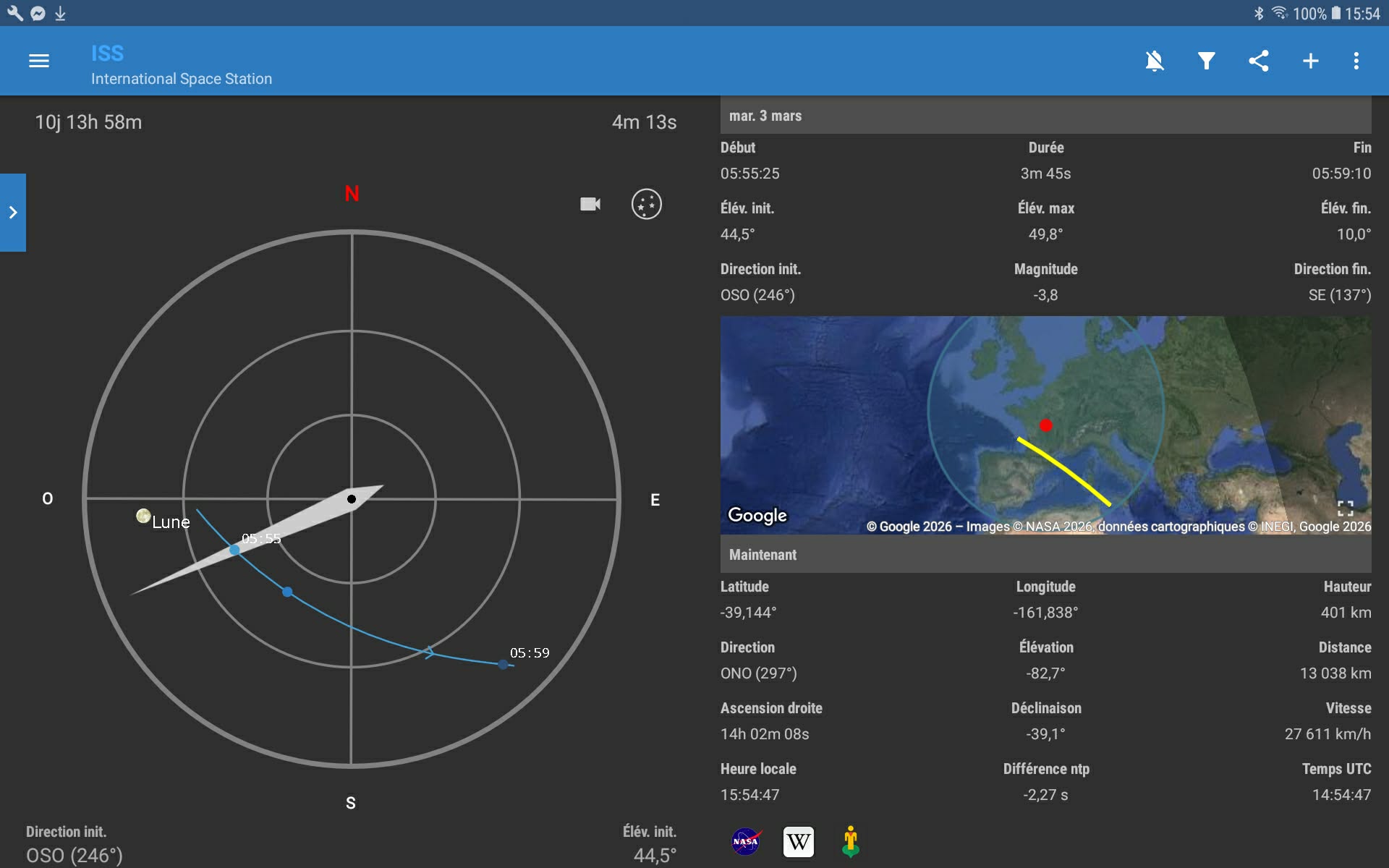Viewport: 1389px width, 868px height.
Task: Expand the left side panel chevron
Action: click(x=13, y=213)
